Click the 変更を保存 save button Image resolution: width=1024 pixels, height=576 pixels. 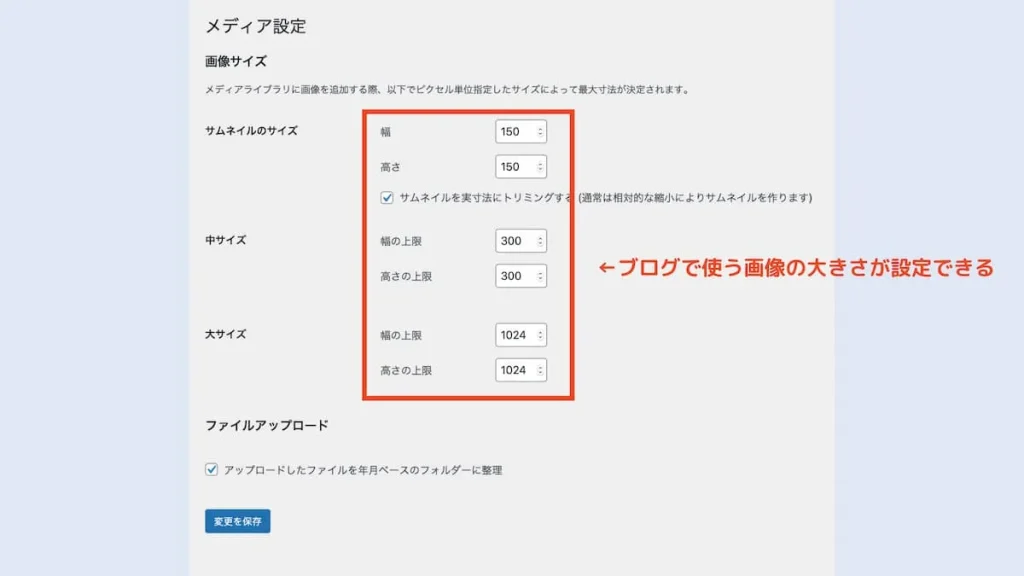[x=238, y=521]
